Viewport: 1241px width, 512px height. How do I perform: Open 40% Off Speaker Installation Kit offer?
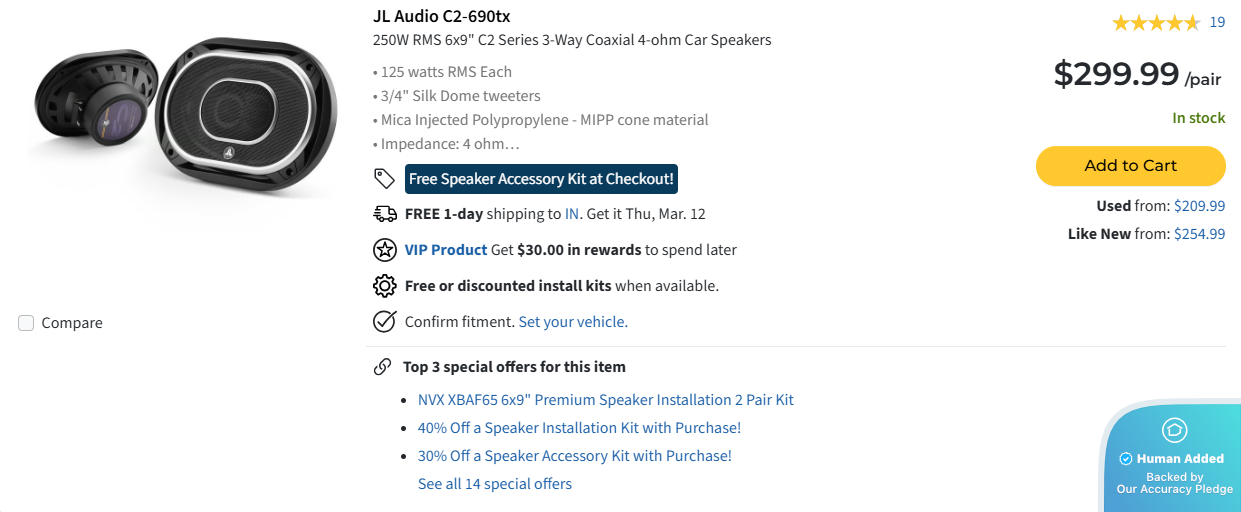(x=579, y=428)
